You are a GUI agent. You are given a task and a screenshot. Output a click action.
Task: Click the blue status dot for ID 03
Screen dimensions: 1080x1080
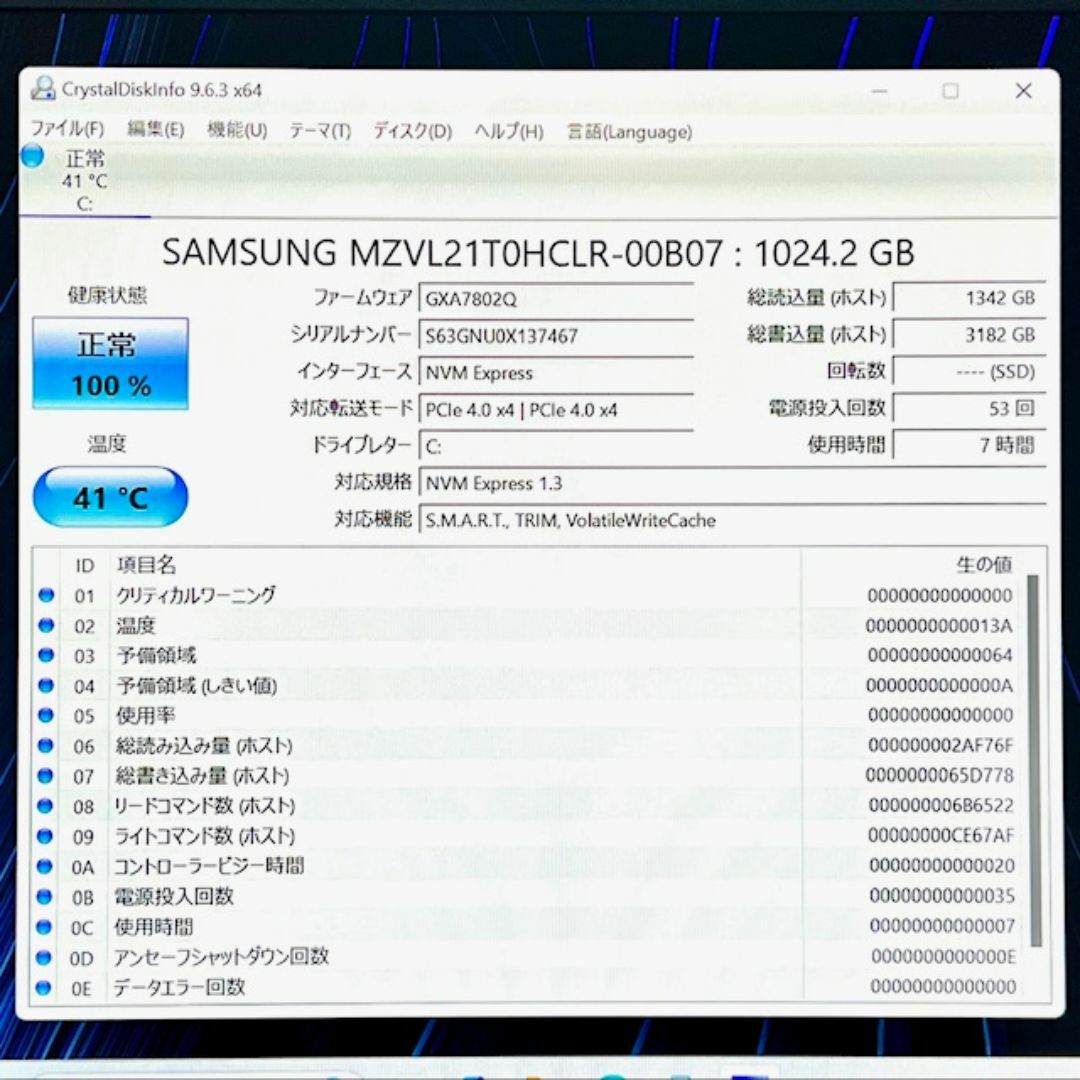click(46, 654)
